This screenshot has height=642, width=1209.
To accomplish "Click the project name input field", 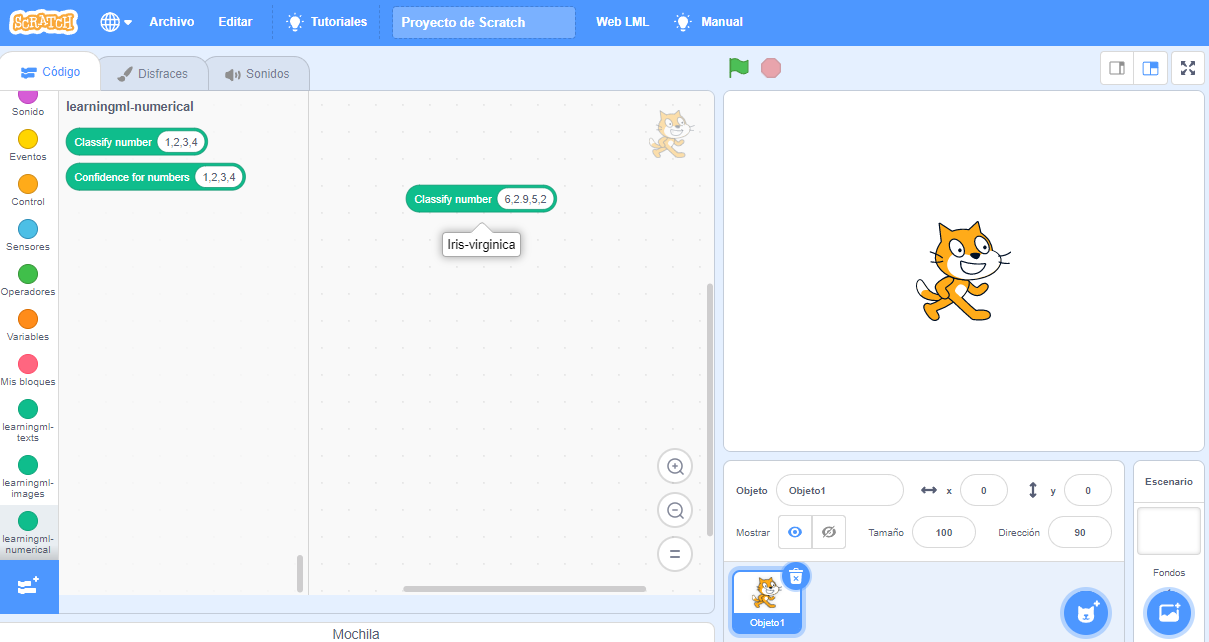I will coord(483,21).
